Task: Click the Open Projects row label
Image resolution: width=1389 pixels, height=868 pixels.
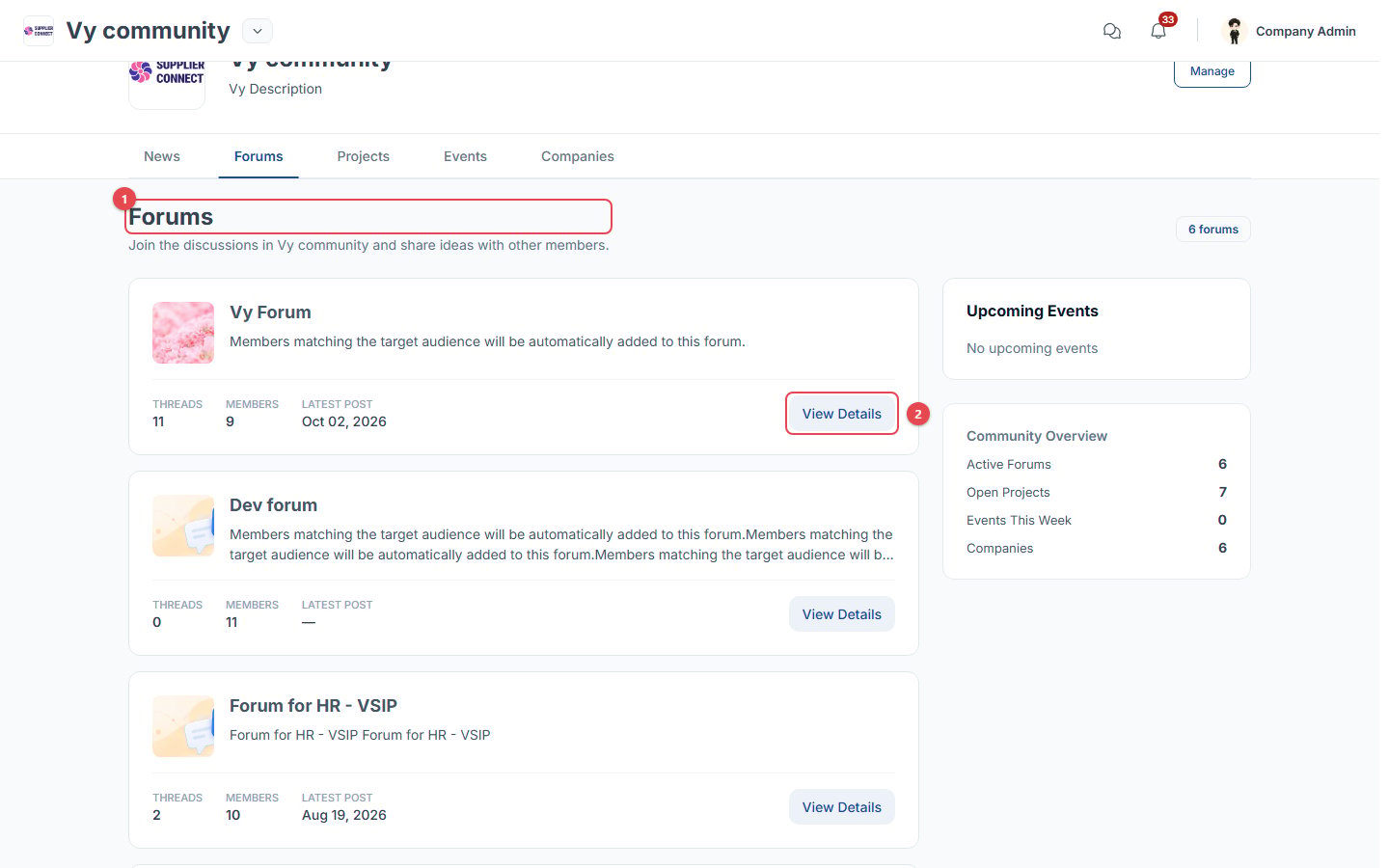Action: (x=1008, y=492)
